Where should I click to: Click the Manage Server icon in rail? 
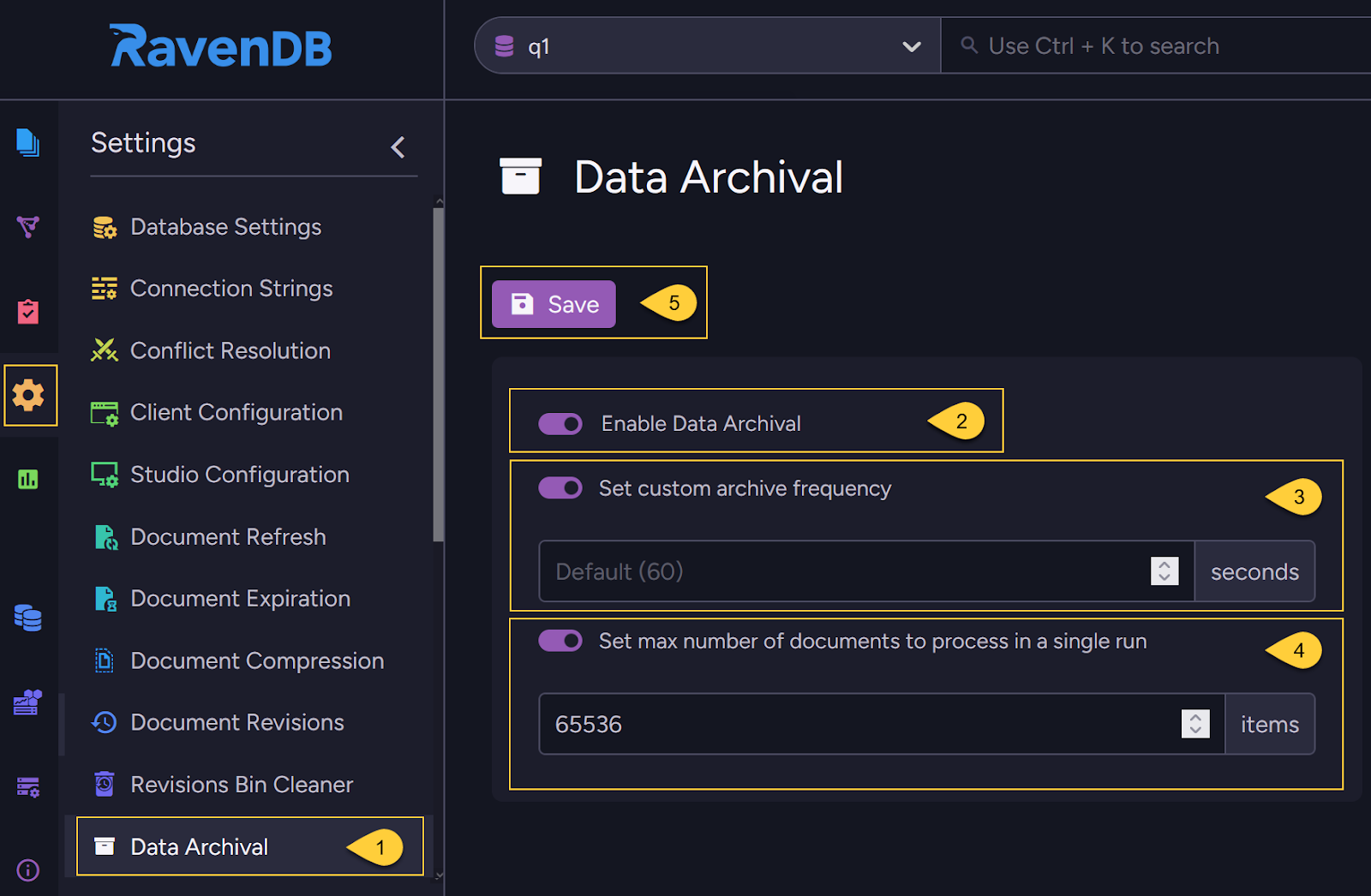(x=27, y=786)
